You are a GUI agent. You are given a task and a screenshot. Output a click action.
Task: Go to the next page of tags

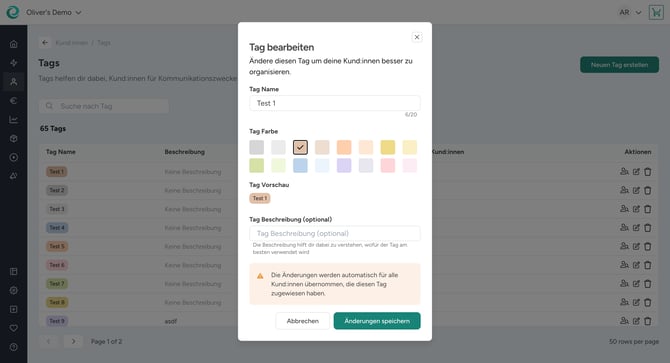point(73,341)
